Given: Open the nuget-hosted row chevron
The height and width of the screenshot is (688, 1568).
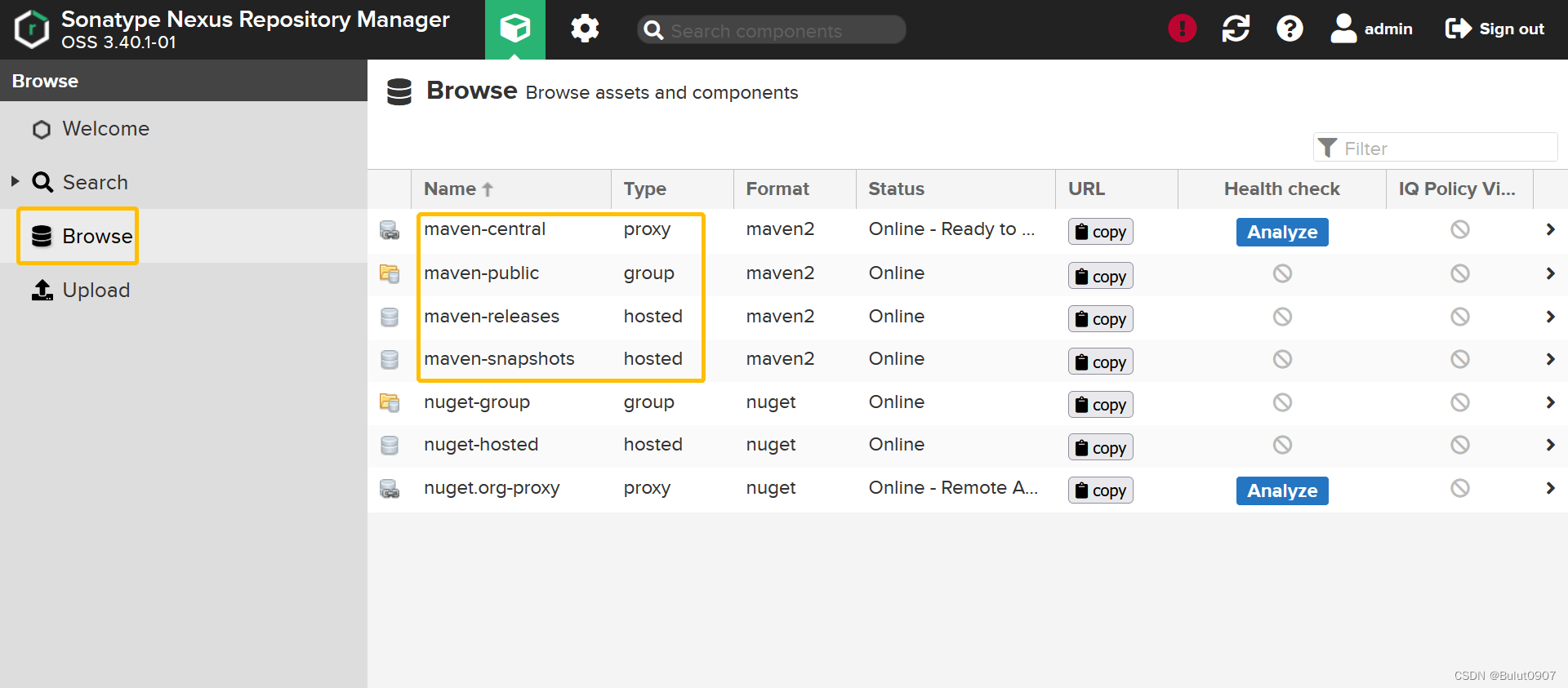Looking at the screenshot, I should [1550, 445].
